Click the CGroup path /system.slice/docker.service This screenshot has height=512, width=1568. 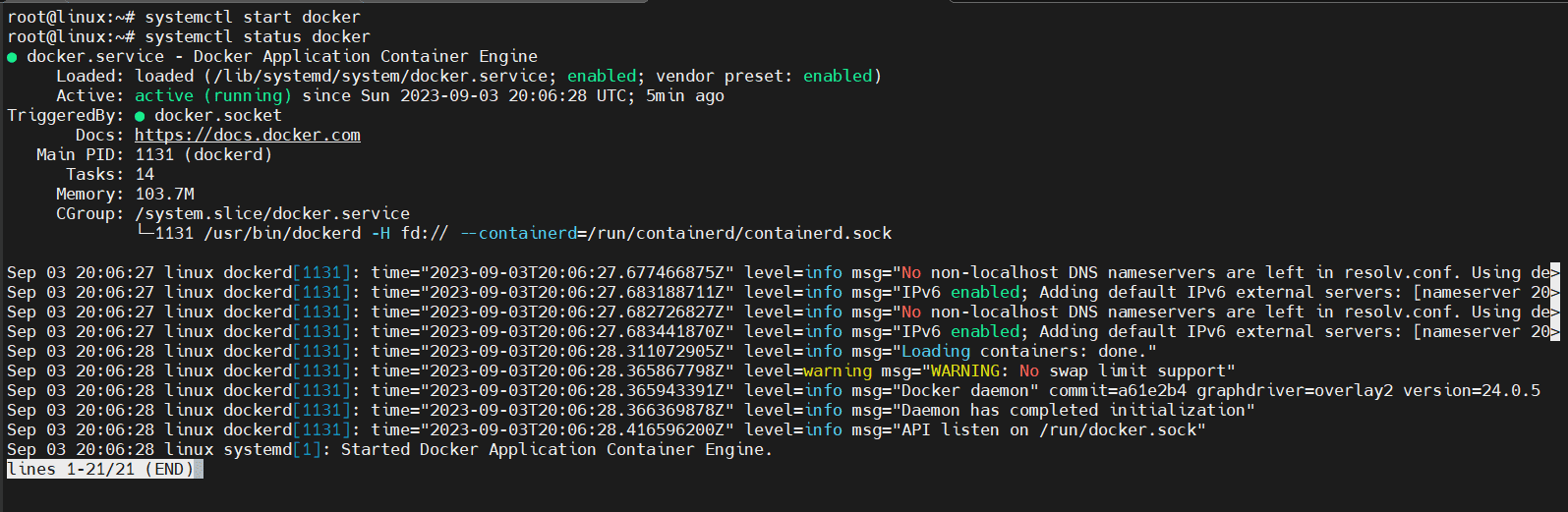[x=272, y=213]
